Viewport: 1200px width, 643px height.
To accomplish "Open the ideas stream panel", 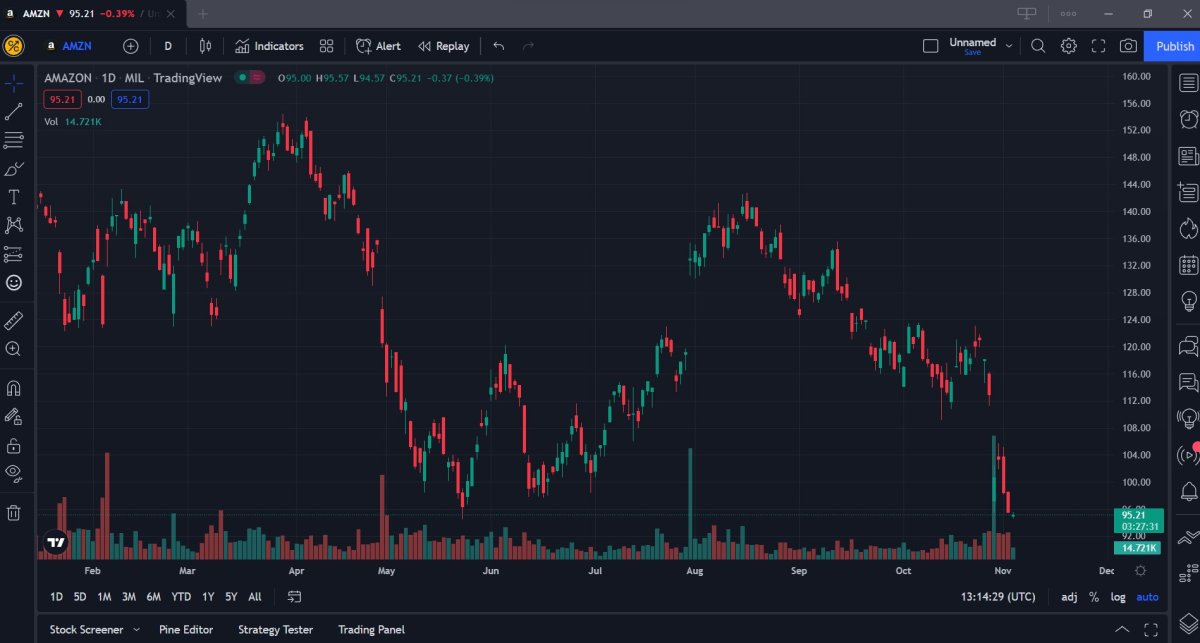I will [1188, 419].
